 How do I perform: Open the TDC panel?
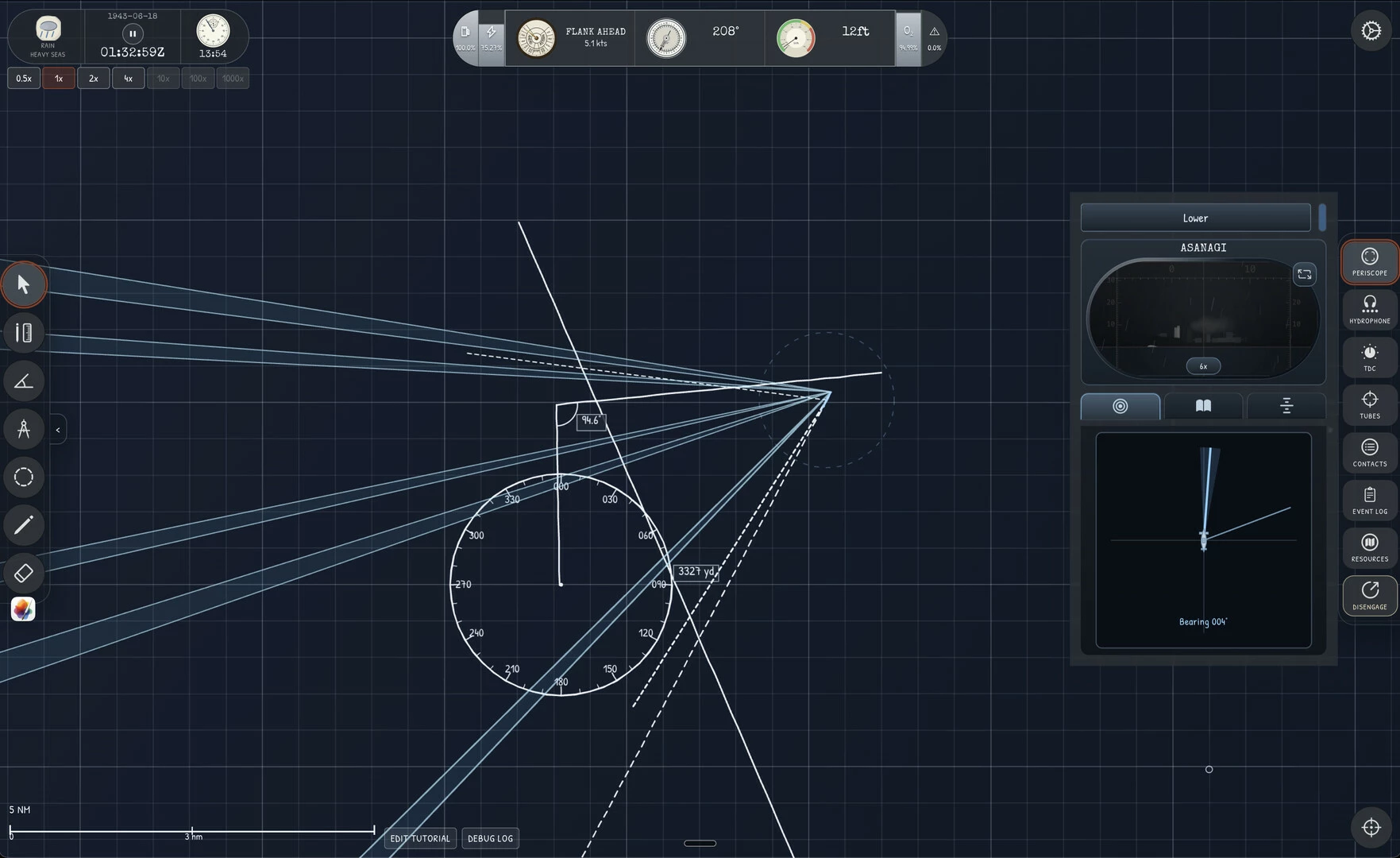tap(1370, 357)
